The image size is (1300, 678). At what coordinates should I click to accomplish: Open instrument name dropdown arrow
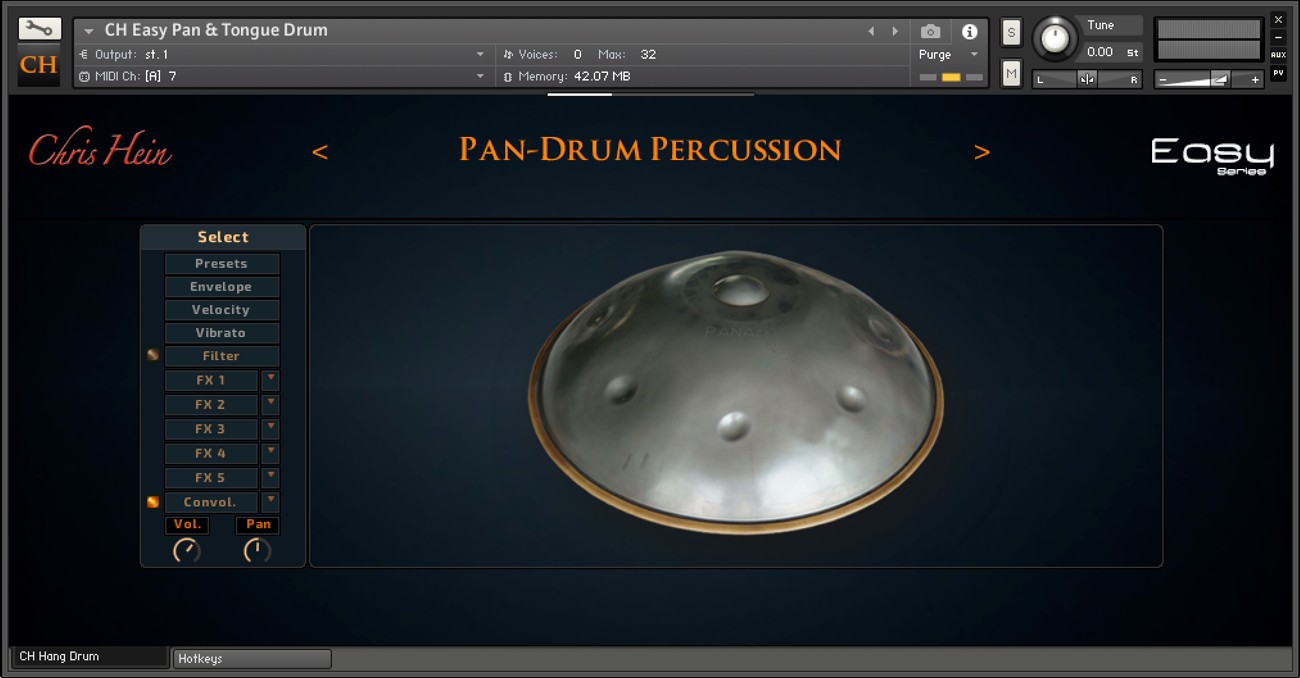[89, 31]
